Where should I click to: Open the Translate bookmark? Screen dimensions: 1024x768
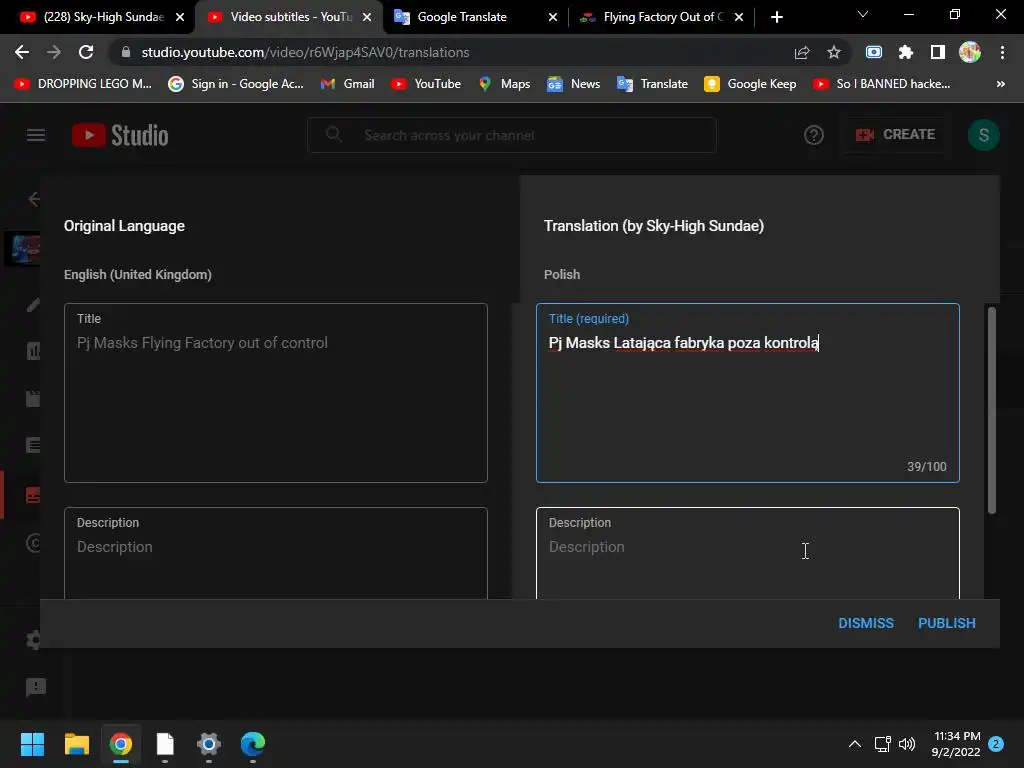pyautogui.click(x=652, y=84)
